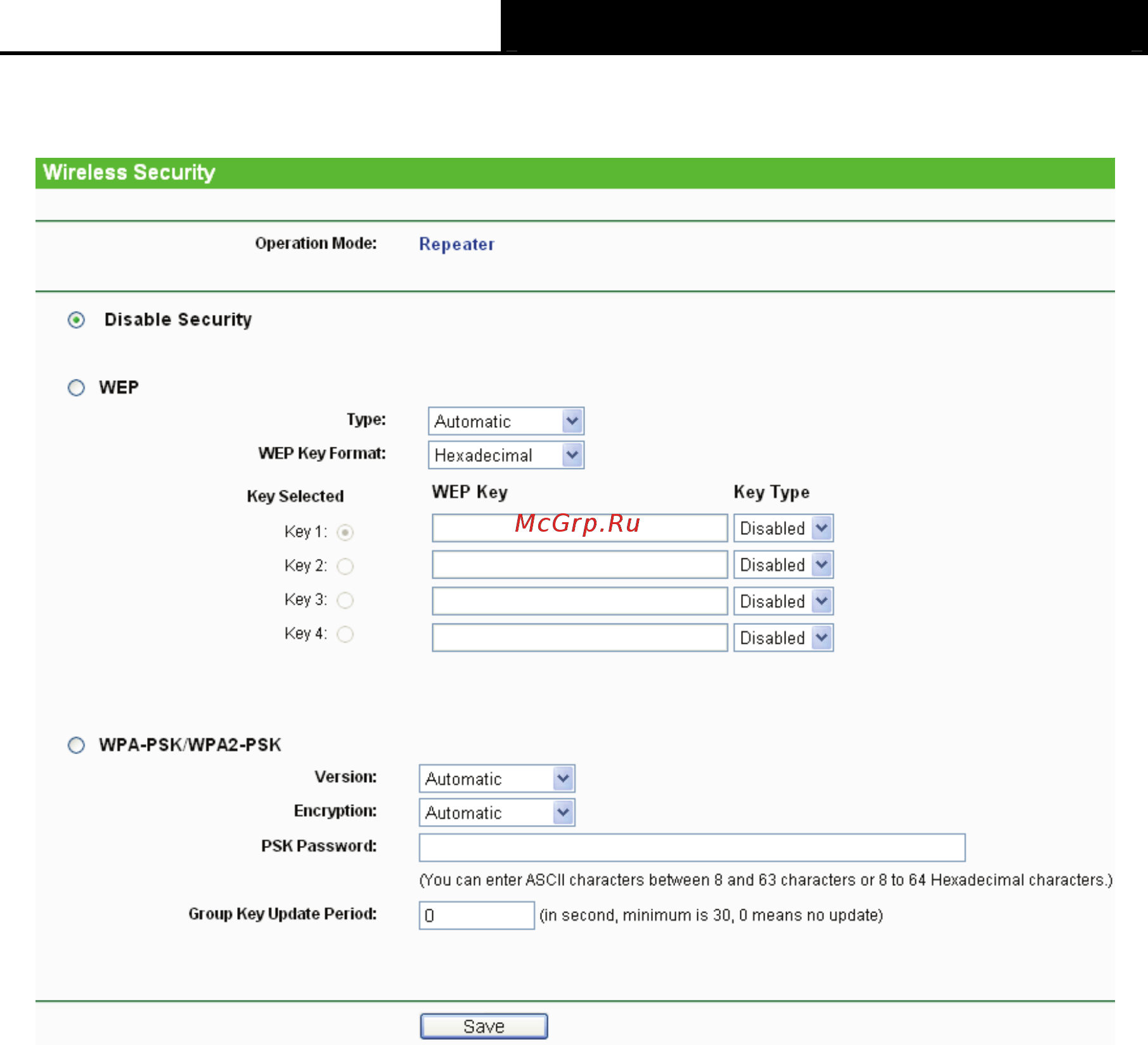Open Key Type dropdown for Key 2
Image resolution: width=1148 pixels, height=1045 pixels.
(784, 565)
